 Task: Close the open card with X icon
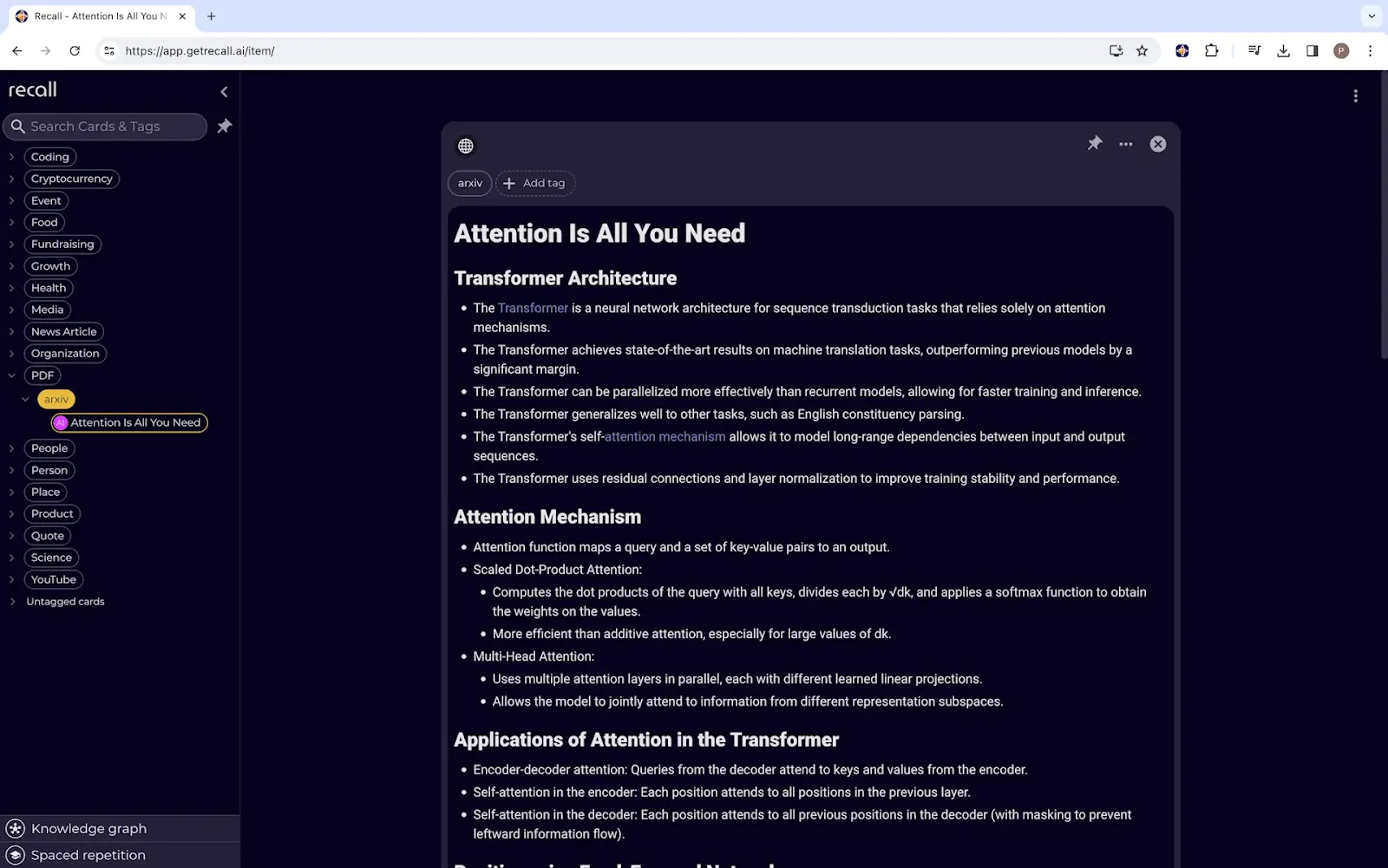(1158, 144)
